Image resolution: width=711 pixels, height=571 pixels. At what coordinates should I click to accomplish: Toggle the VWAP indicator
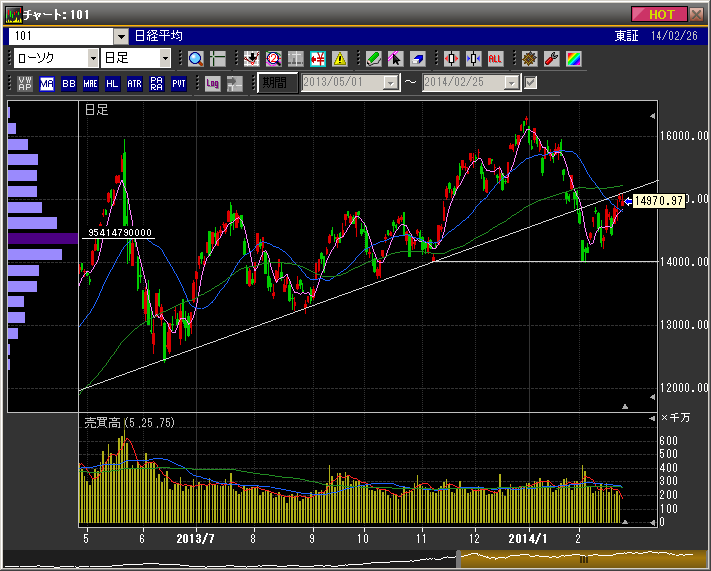pyautogui.click(x=25, y=83)
